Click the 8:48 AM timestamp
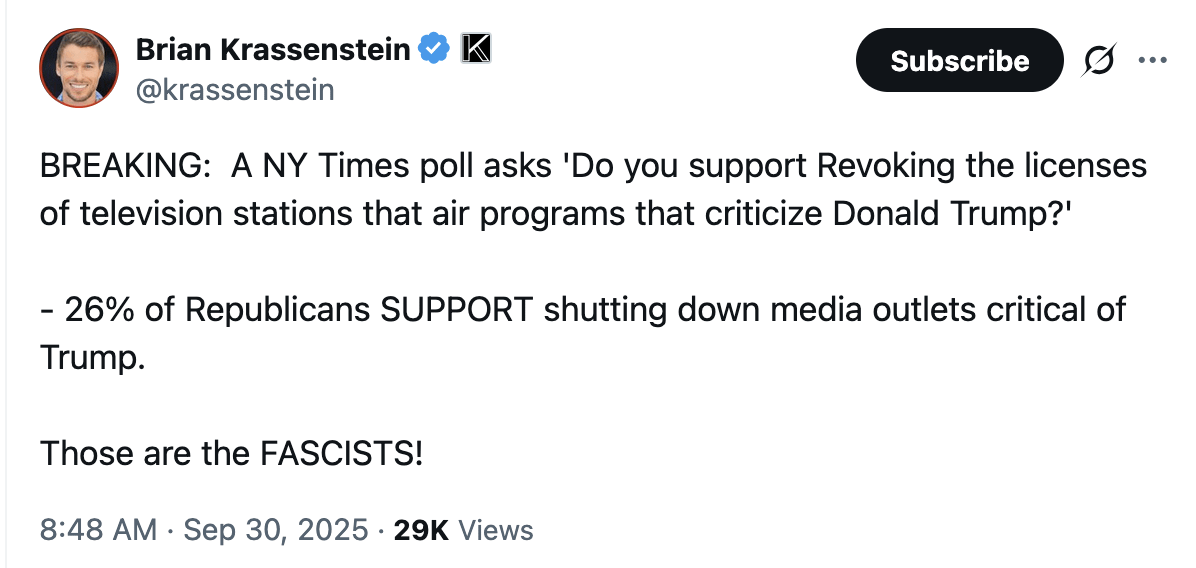1196x568 pixels. (99, 530)
